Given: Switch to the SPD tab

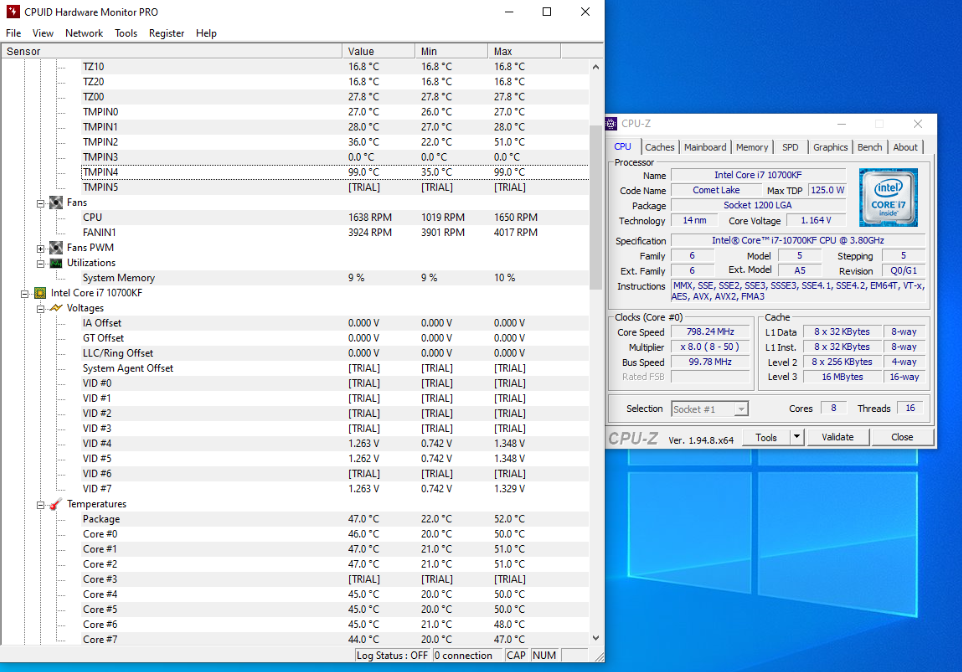Looking at the screenshot, I should point(790,147).
